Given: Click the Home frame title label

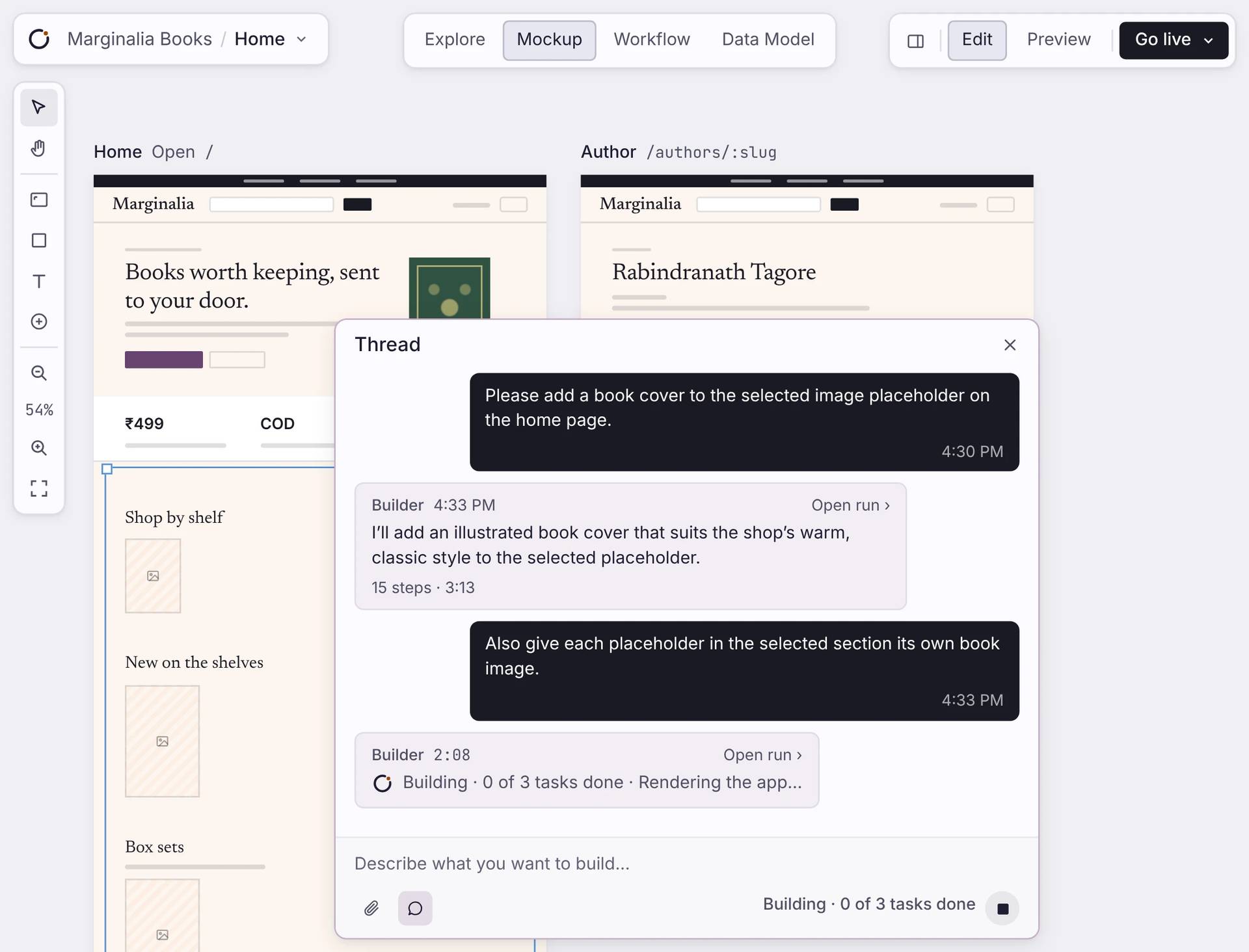Looking at the screenshot, I should (118, 152).
